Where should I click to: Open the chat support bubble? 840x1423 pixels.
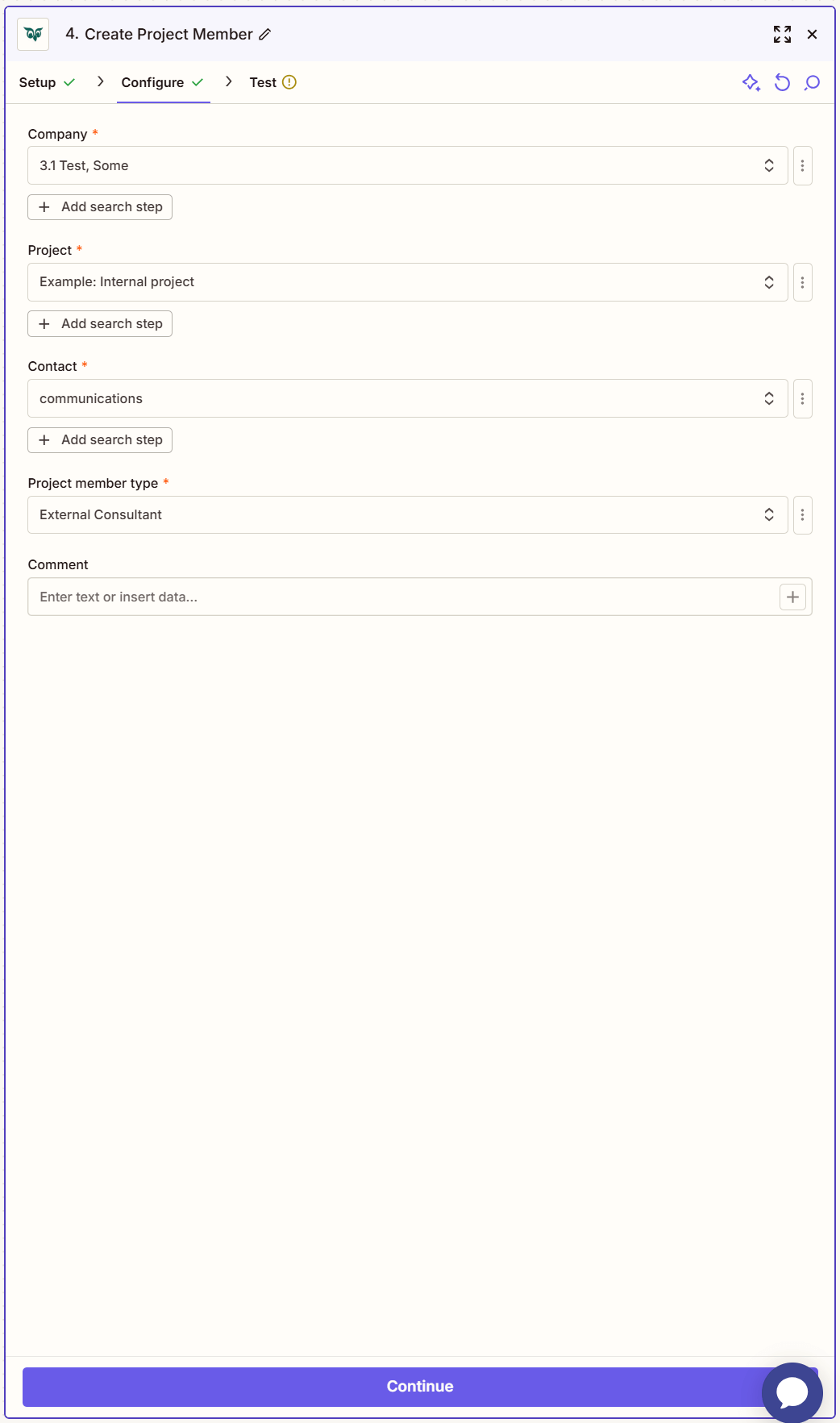792,1392
